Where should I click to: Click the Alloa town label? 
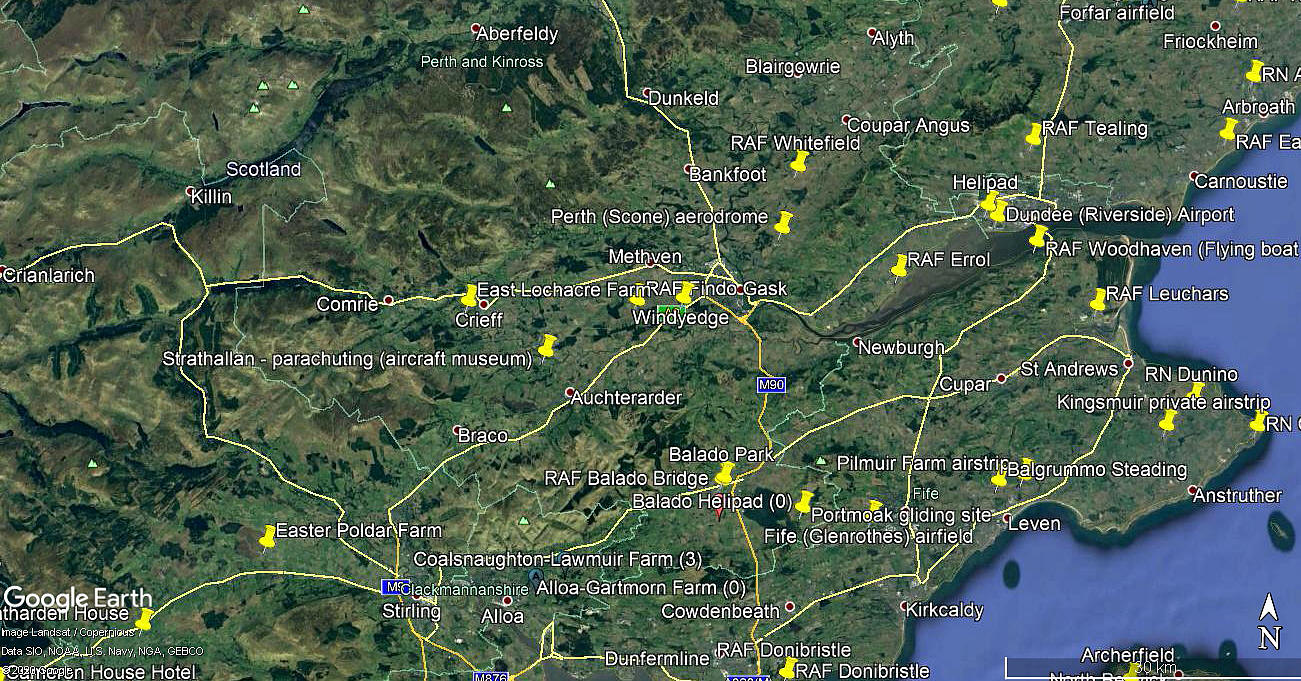click(502, 616)
